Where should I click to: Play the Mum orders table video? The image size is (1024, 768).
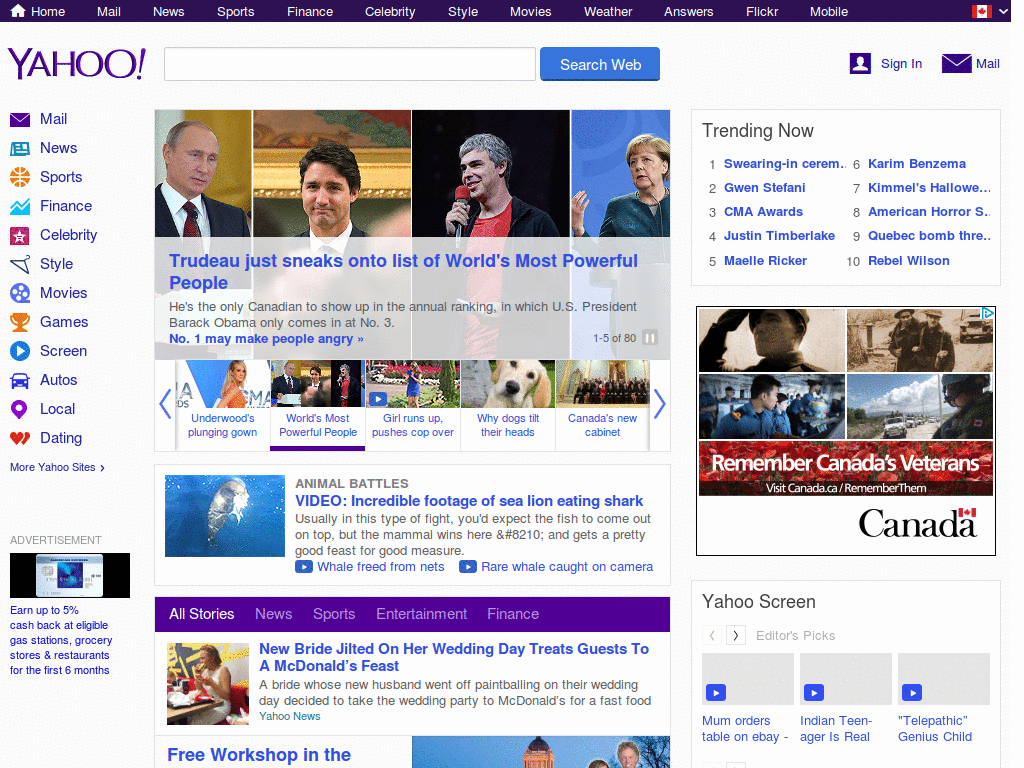(x=716, y=692)
